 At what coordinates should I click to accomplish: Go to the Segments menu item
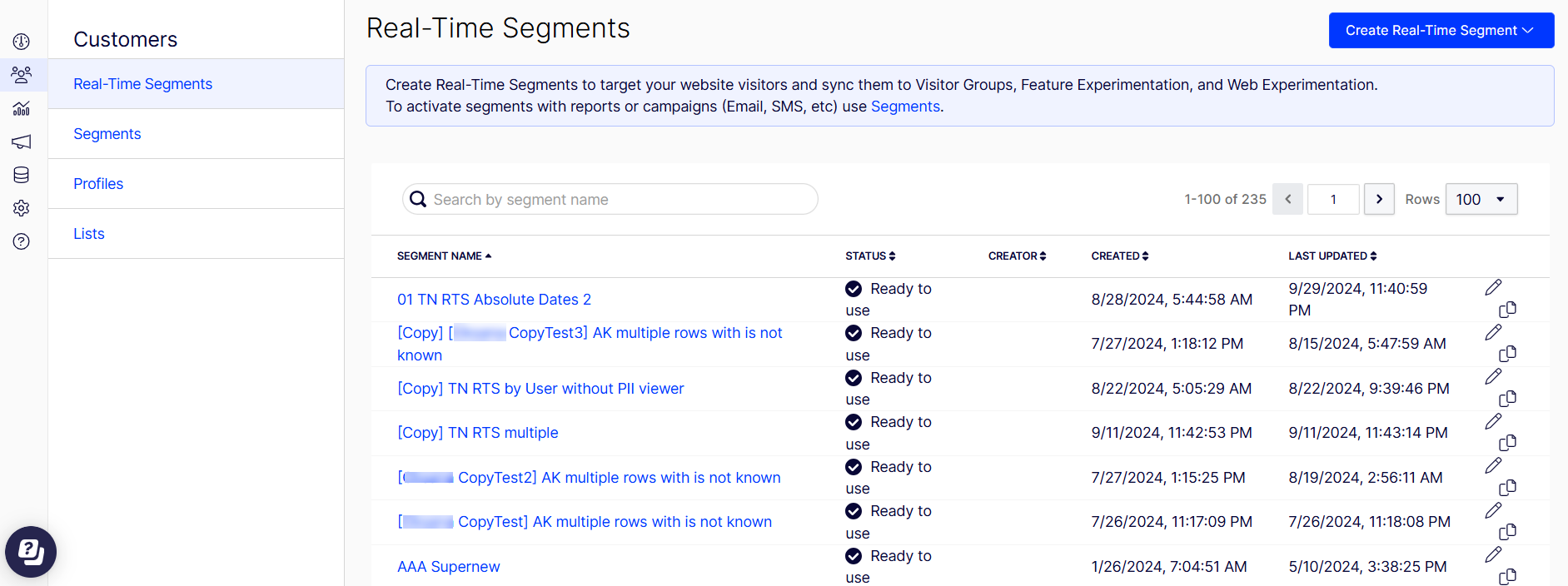point(107,134)
